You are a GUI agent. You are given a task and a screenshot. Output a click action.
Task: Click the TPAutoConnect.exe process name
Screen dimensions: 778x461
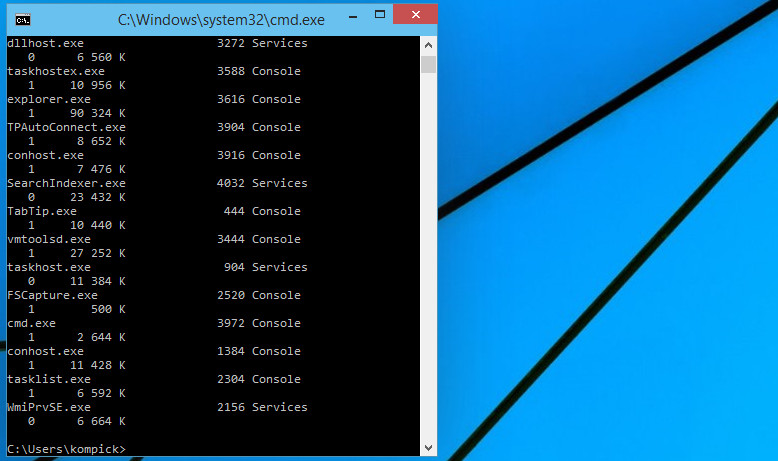click(66, 127)
